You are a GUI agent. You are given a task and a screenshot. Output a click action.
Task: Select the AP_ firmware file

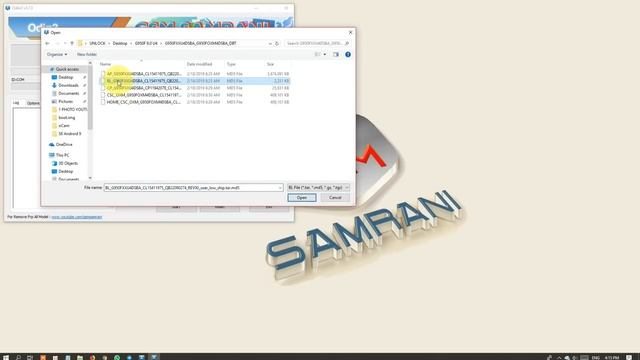click(x=195, y=74)
